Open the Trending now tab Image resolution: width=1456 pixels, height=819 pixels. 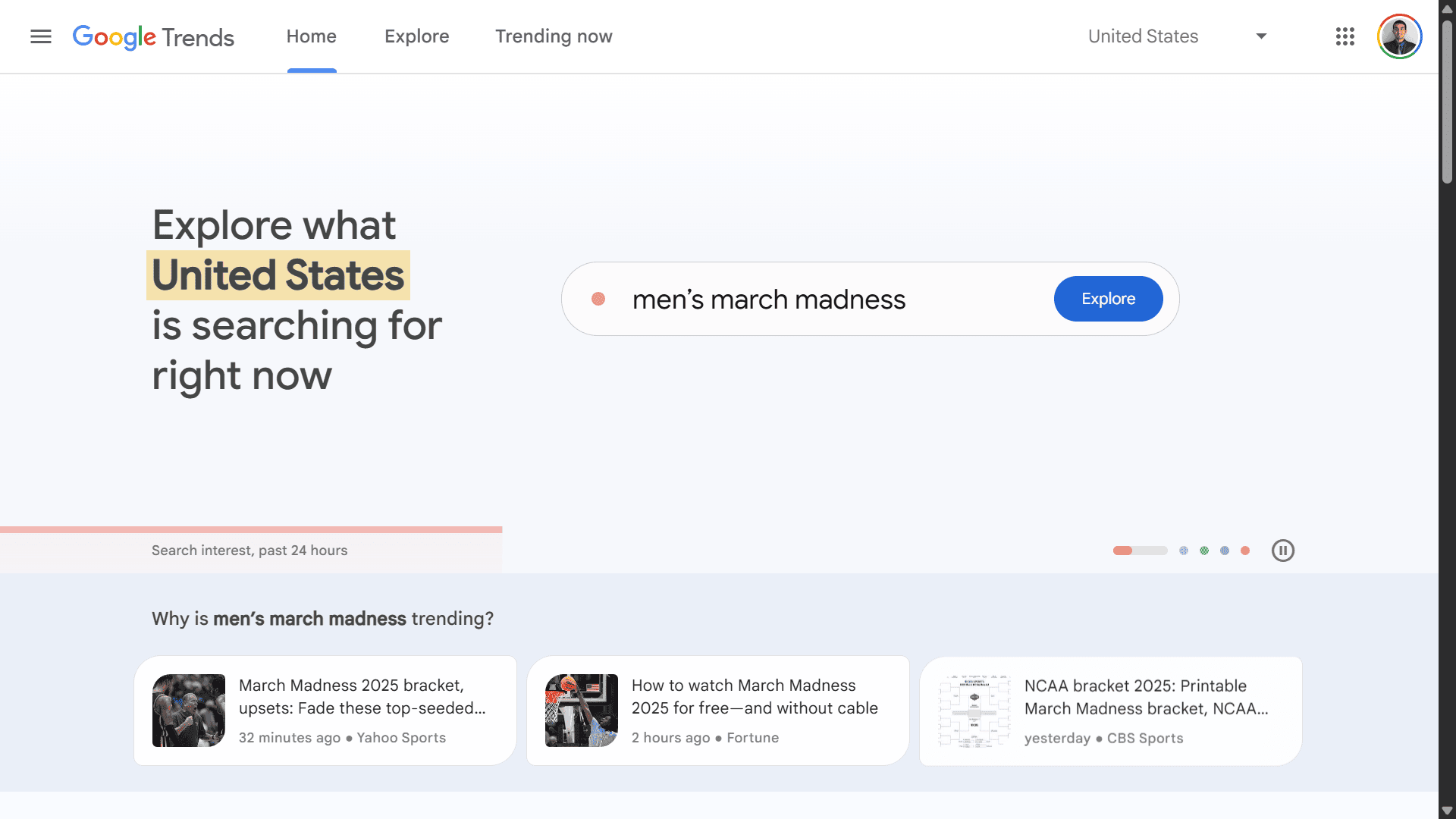click(554, 36)
